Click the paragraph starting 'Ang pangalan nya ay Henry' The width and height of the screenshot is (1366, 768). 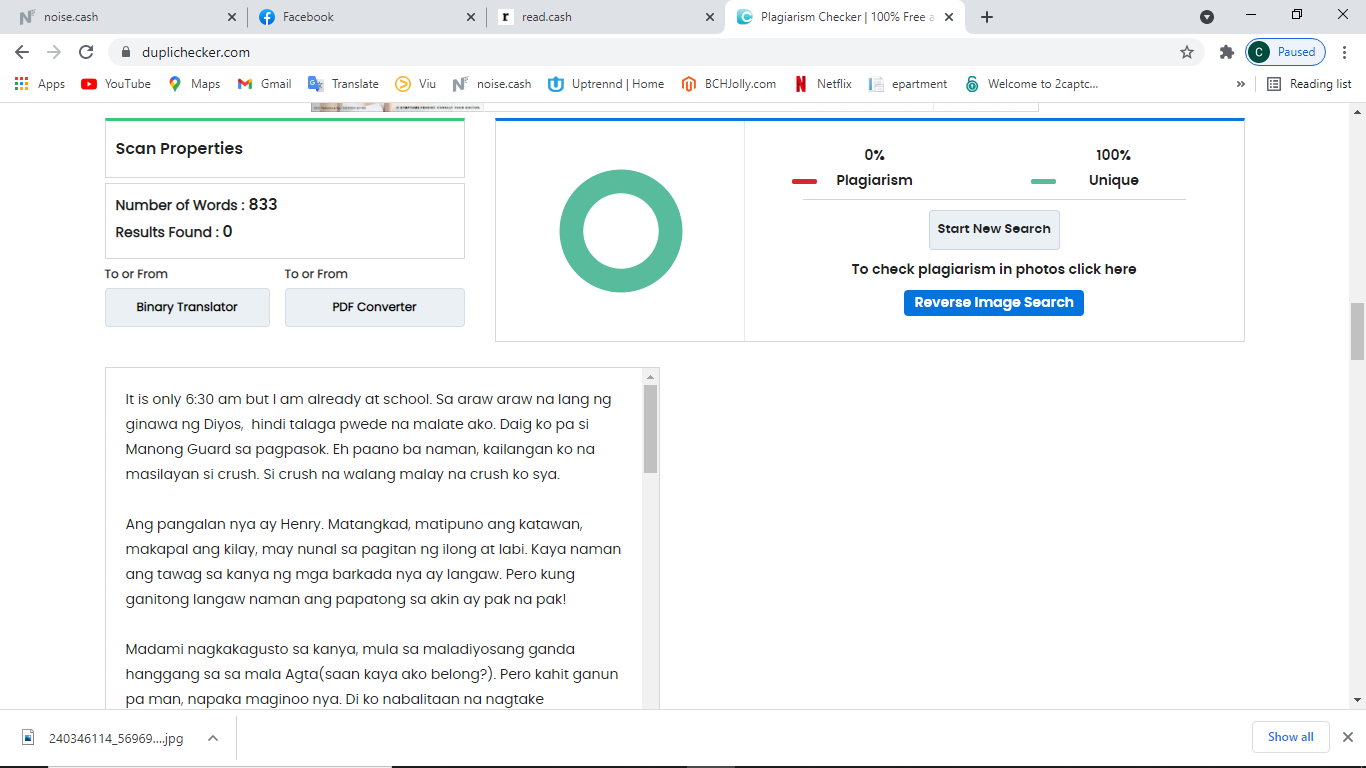click(x=373, y=562)
